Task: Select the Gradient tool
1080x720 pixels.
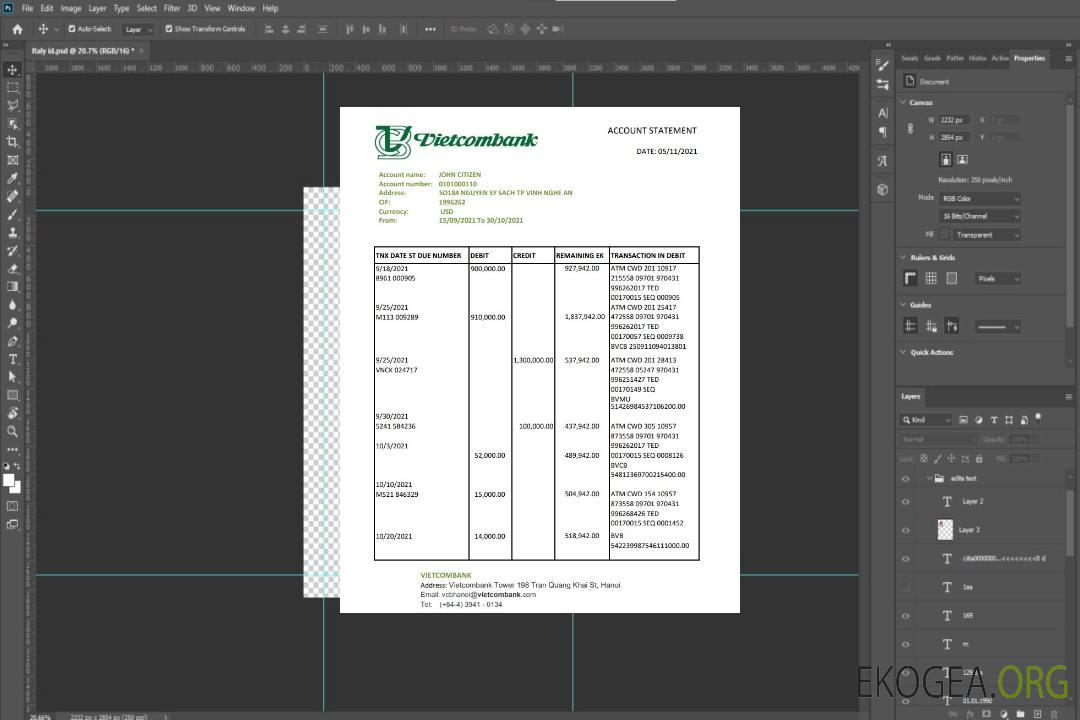Action: coord(12,287)
